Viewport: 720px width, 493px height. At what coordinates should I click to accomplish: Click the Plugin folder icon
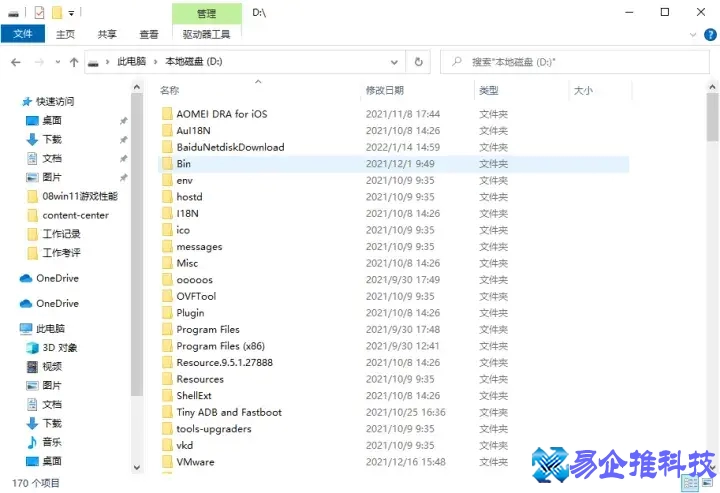pos(167,313)
